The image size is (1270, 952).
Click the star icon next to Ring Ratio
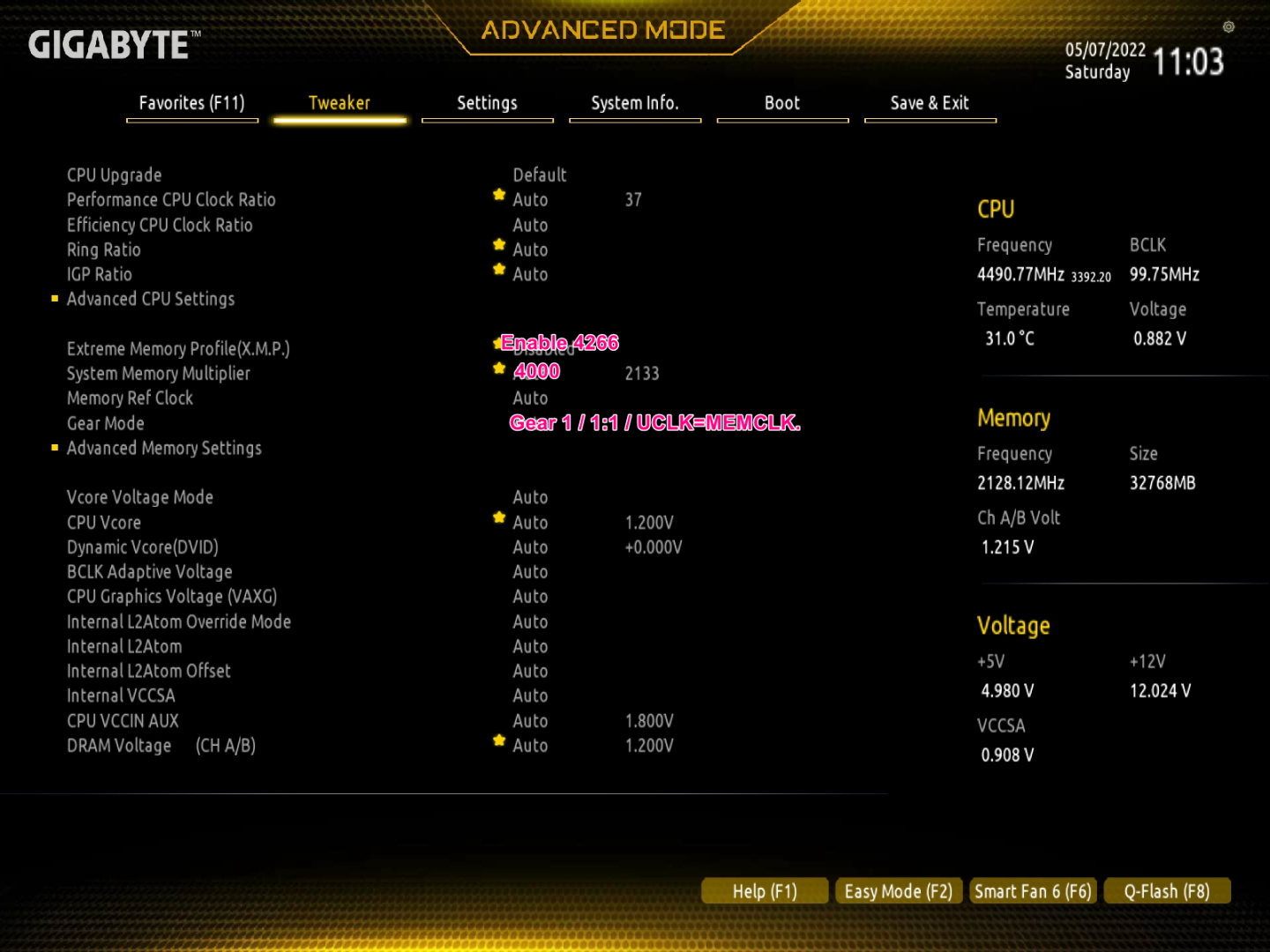pos(499,245)
